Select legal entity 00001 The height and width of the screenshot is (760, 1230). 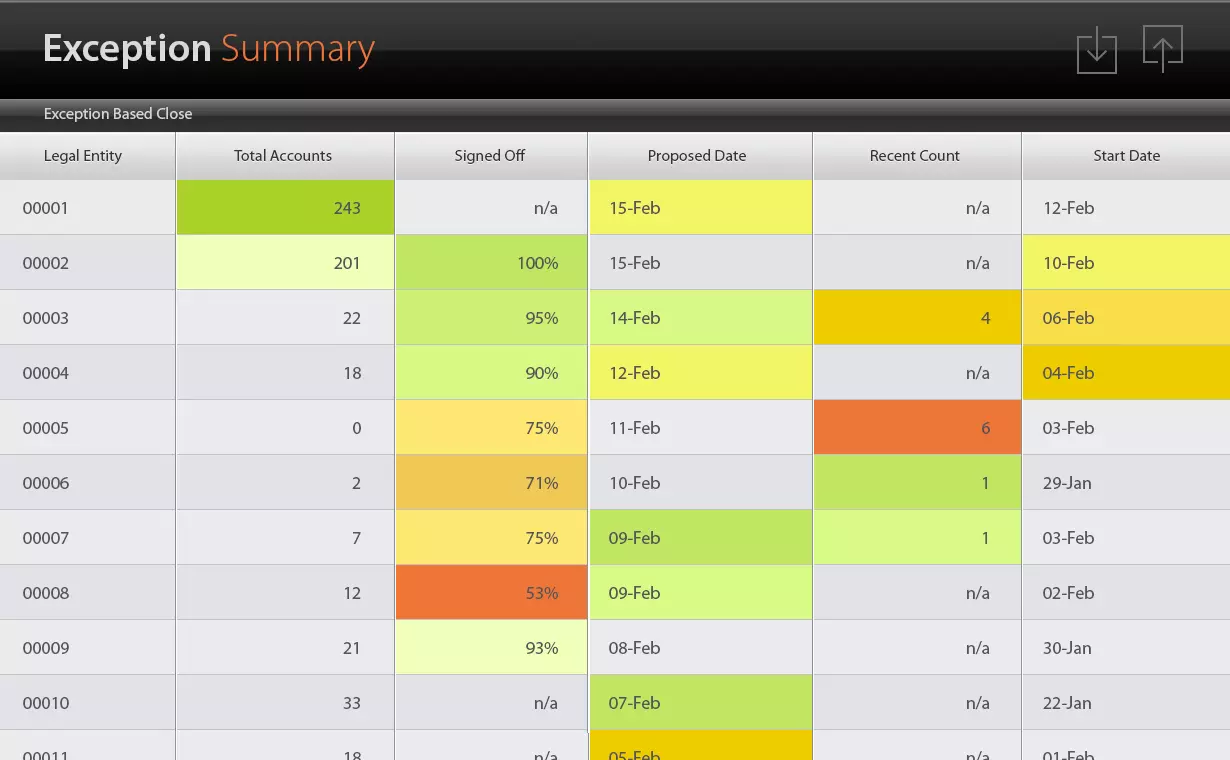(87, 208)
